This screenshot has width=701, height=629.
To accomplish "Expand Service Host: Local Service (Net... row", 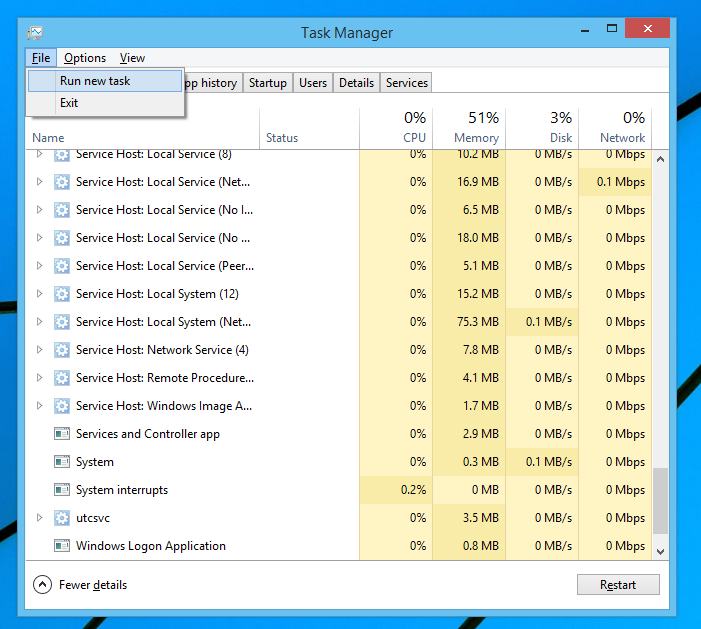I will coord(39,182).
